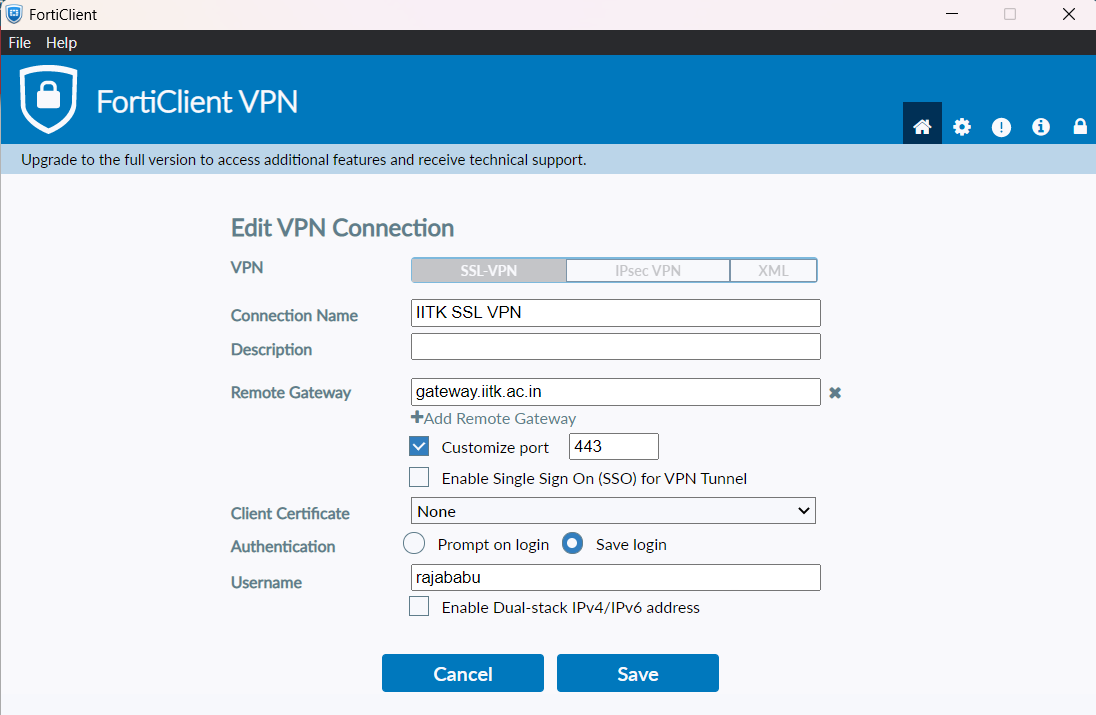Click the FortiClient title bar icon
1096x715 pixels.
click(14, 14)
